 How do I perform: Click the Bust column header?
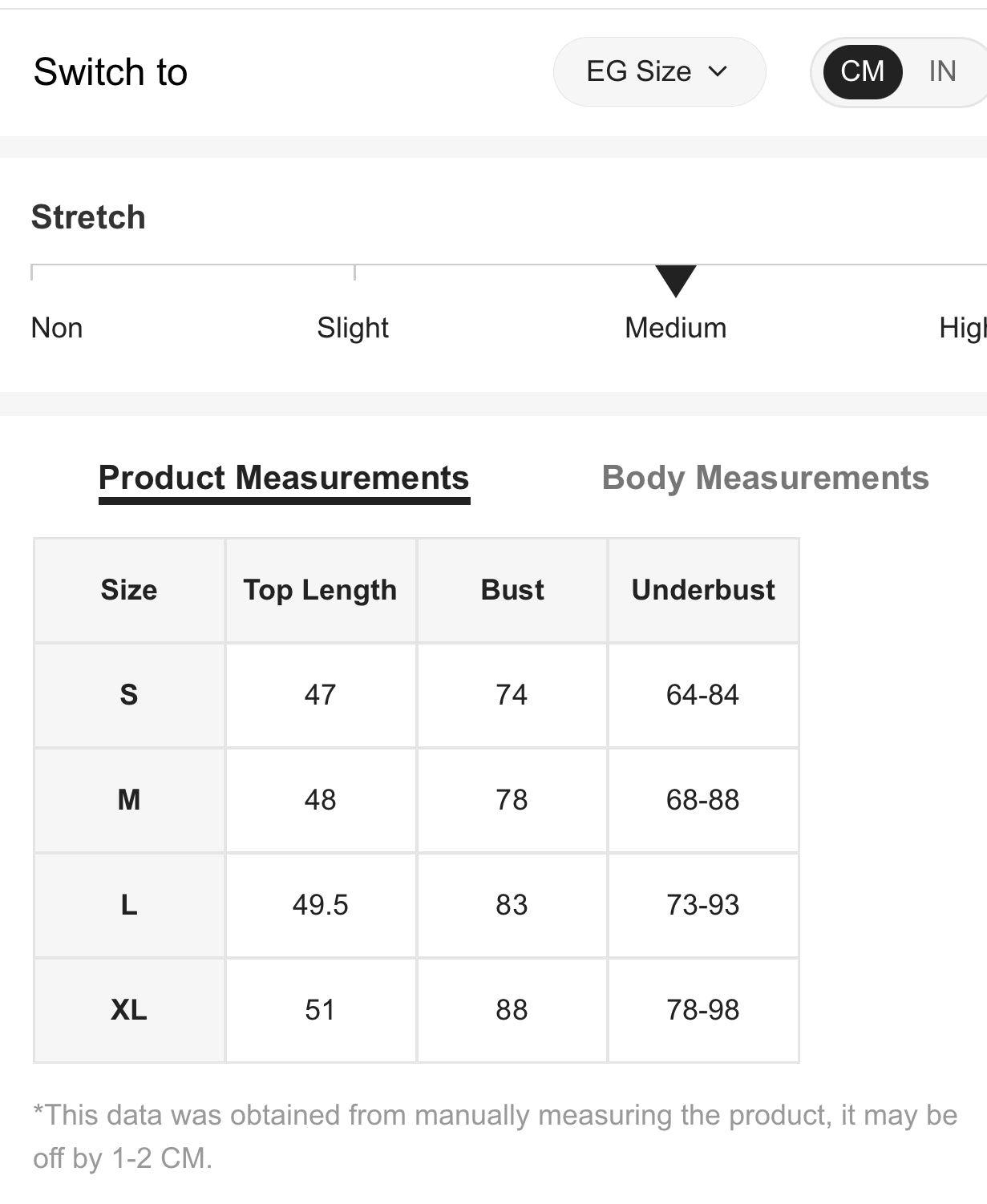[512, 590]
